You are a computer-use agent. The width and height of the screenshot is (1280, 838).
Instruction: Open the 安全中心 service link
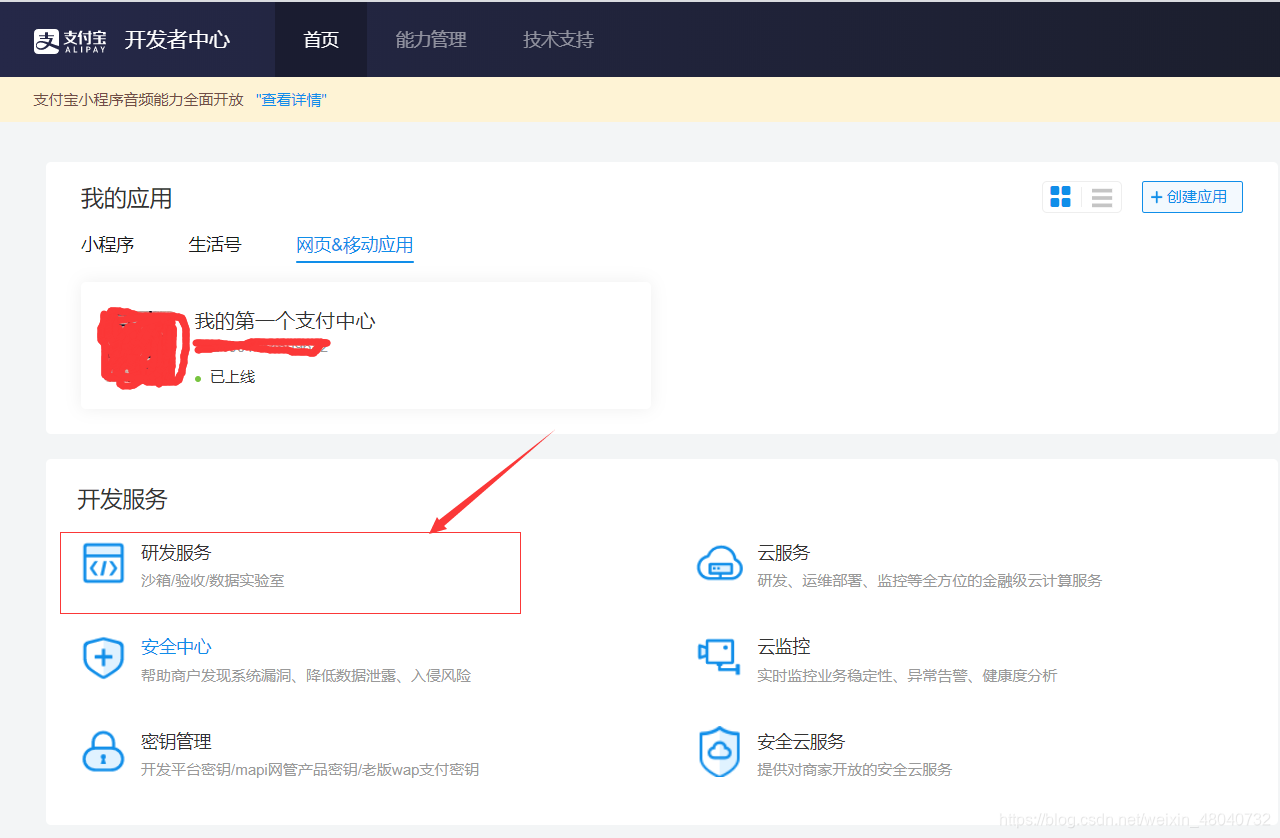pos(176,647)
